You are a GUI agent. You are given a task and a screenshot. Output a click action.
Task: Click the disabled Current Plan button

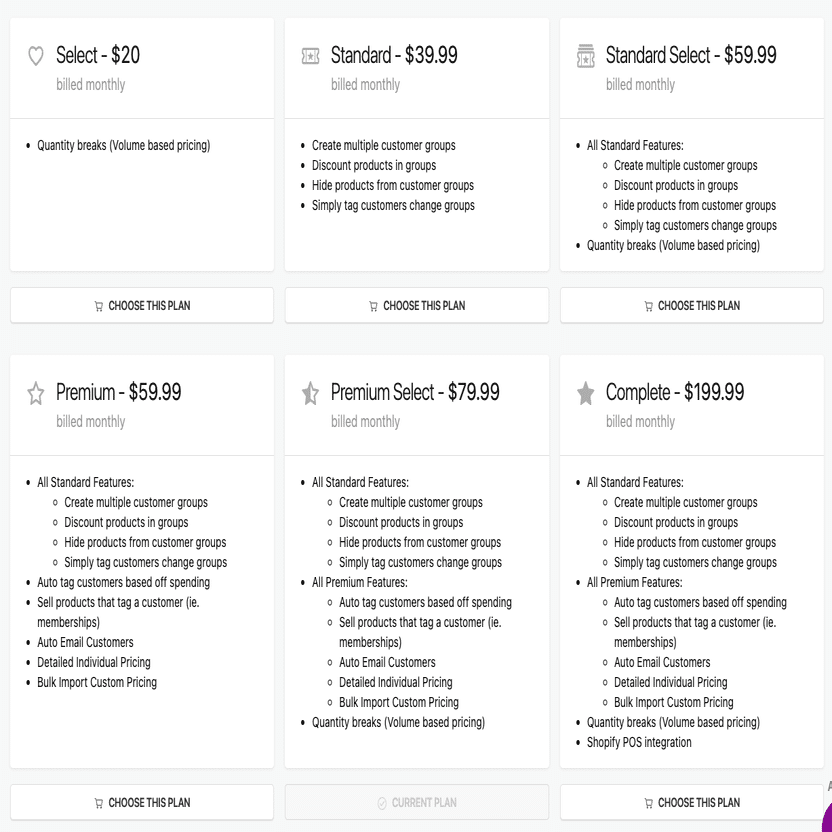[x=417, y=803]
